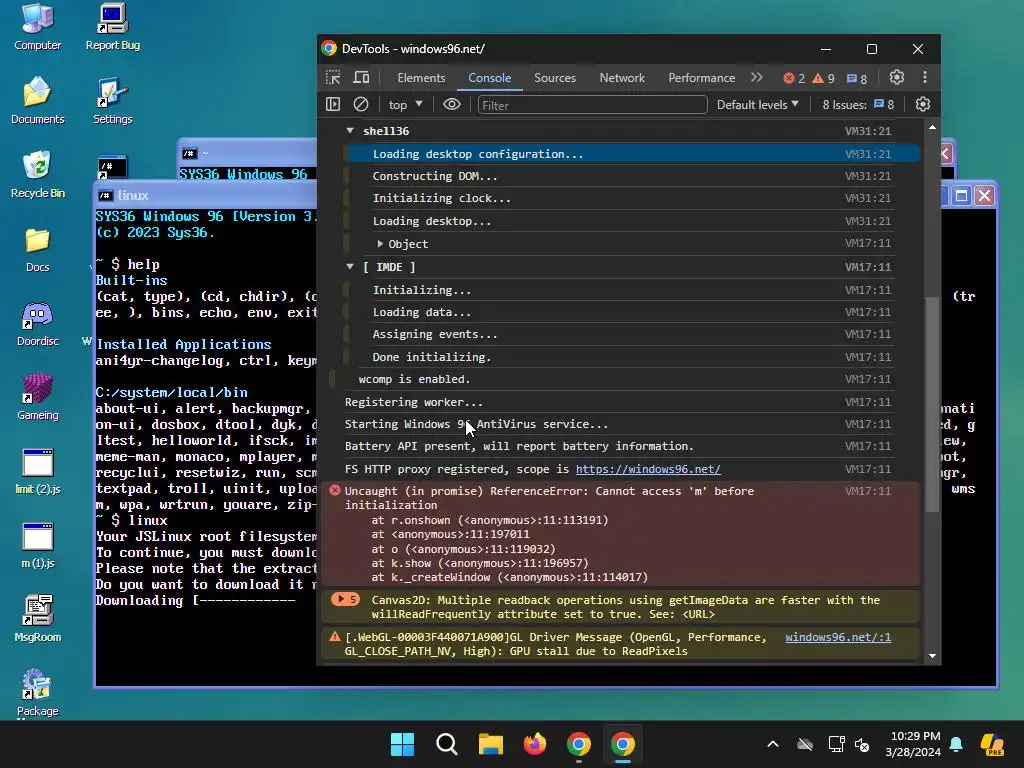
Task: Switch to the Network tab
Action: point(622,78)
